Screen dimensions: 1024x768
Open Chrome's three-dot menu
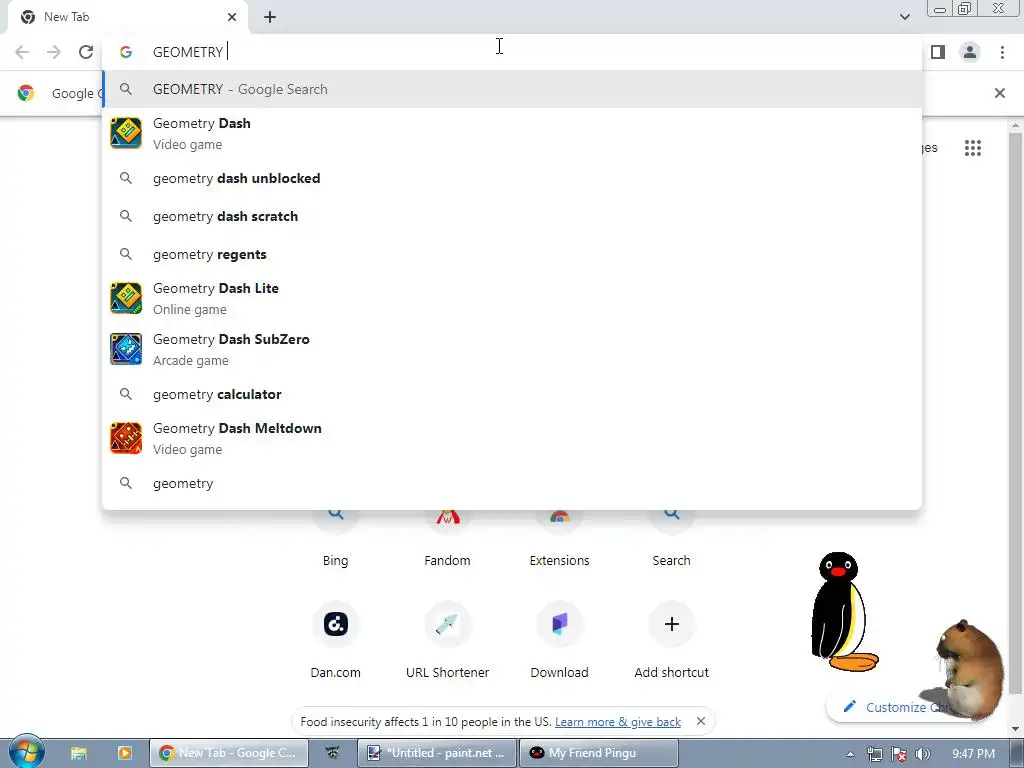pyautogui.click(x=1002, y=52)
